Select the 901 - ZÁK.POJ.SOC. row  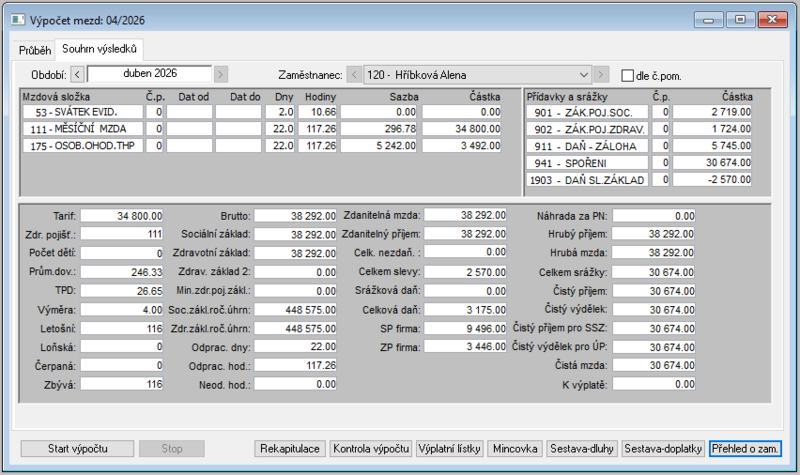click(639, 112)
